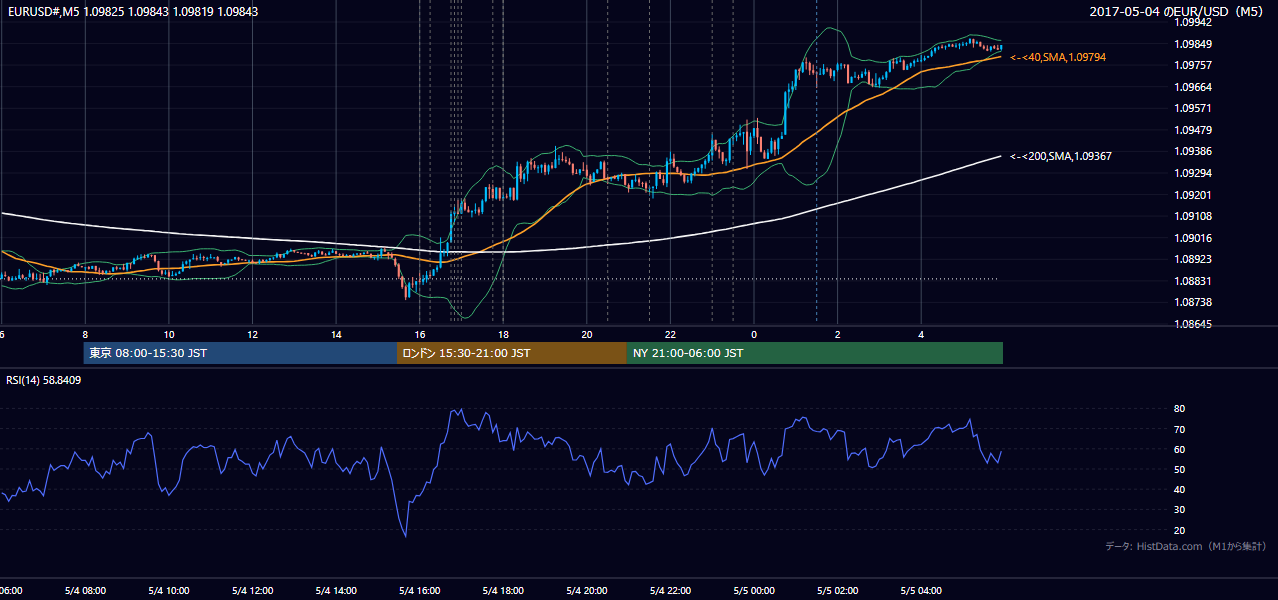Click the 5/5 04:00 date label
The image size is (1278, 600).
coord(922,590)
